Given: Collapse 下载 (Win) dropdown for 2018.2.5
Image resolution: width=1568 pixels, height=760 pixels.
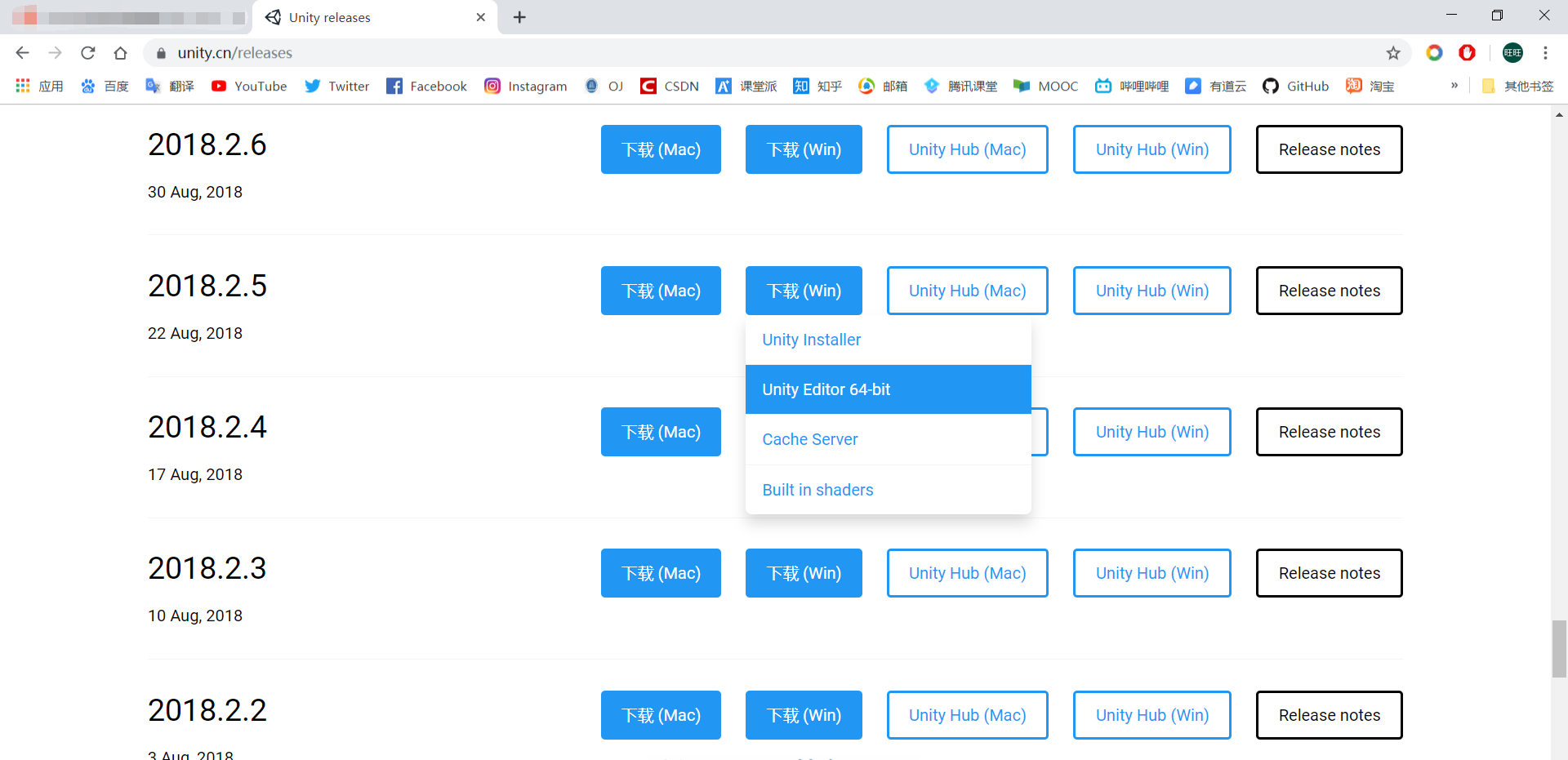Looking at the screenshot, I should coord(804,291).
